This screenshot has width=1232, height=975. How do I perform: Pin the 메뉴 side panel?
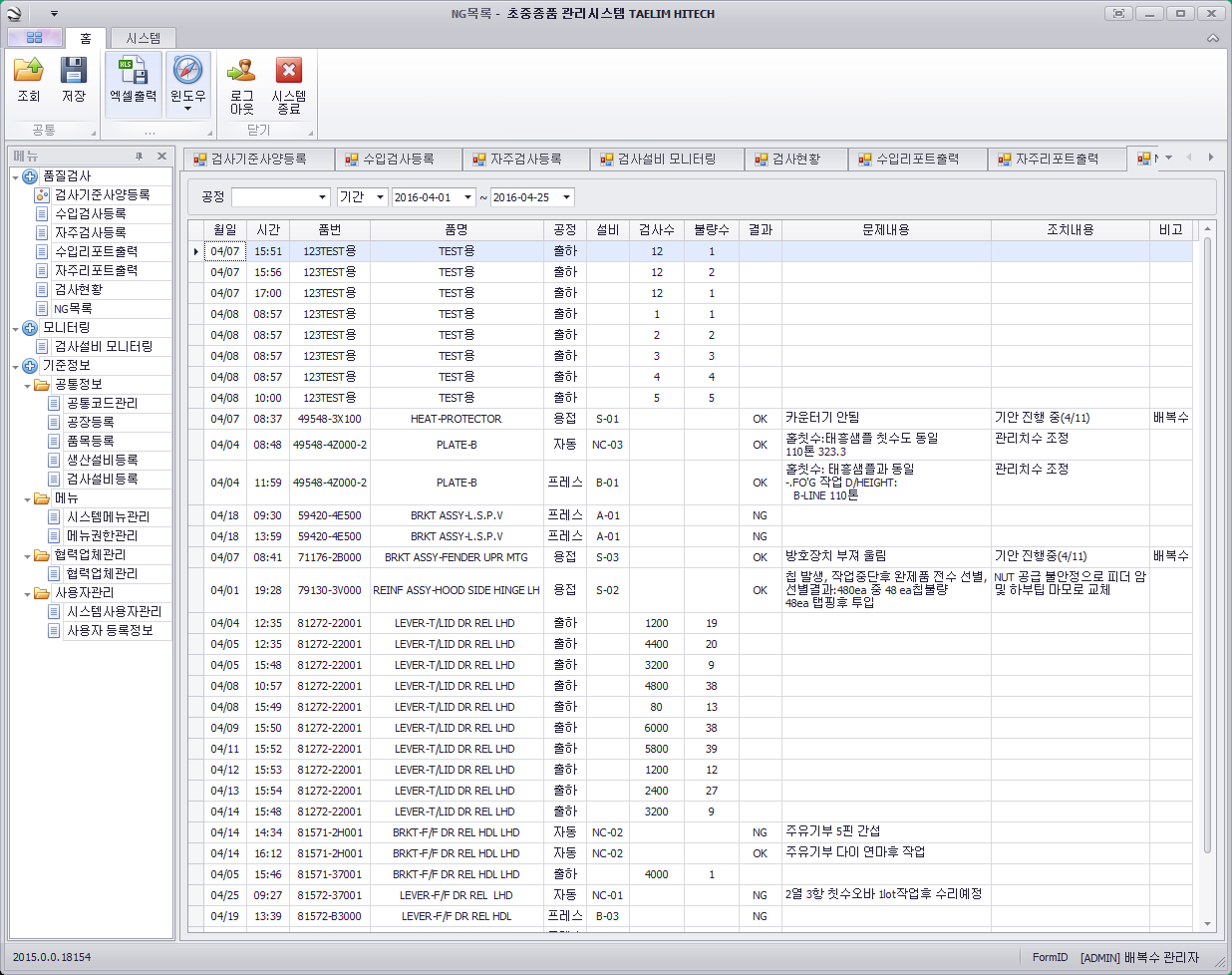point(139,157)
